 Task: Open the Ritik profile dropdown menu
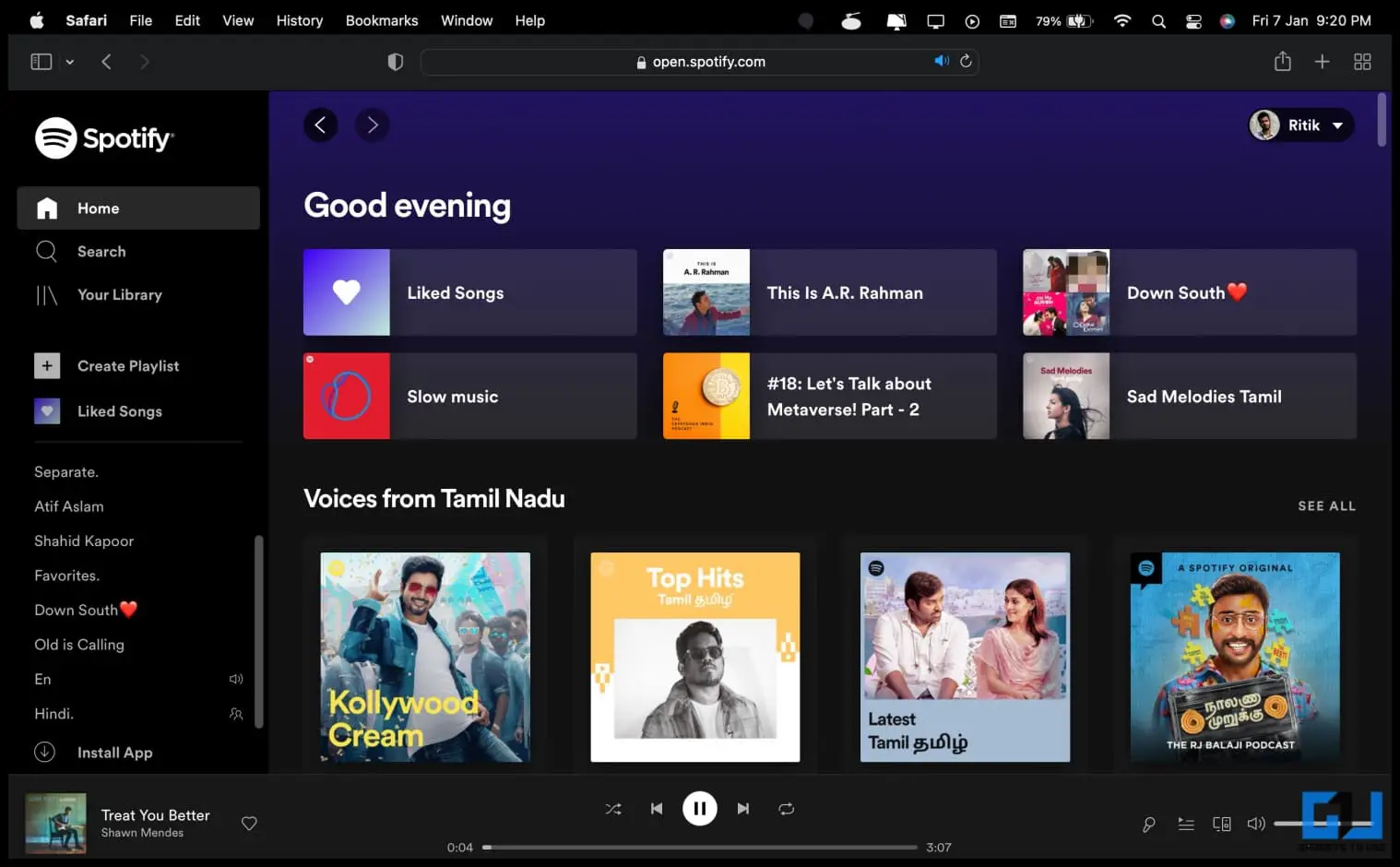[x=1301, y=125]
